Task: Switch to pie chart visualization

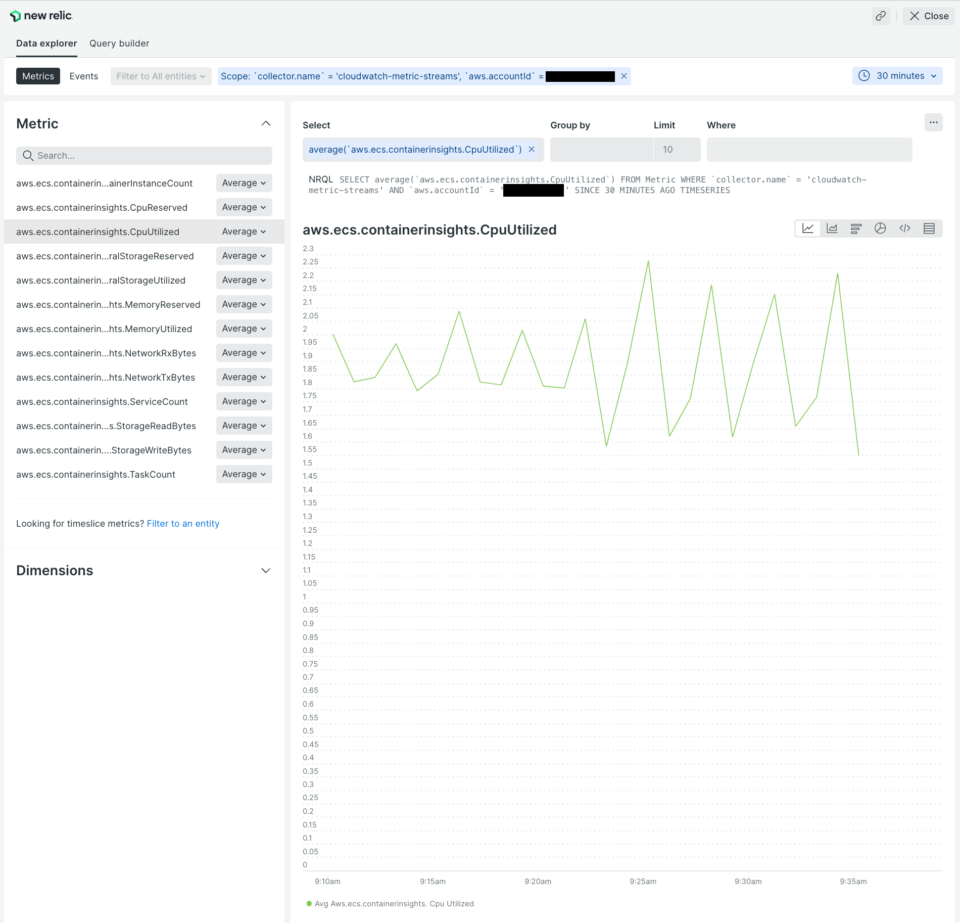Action: (880, 228)
